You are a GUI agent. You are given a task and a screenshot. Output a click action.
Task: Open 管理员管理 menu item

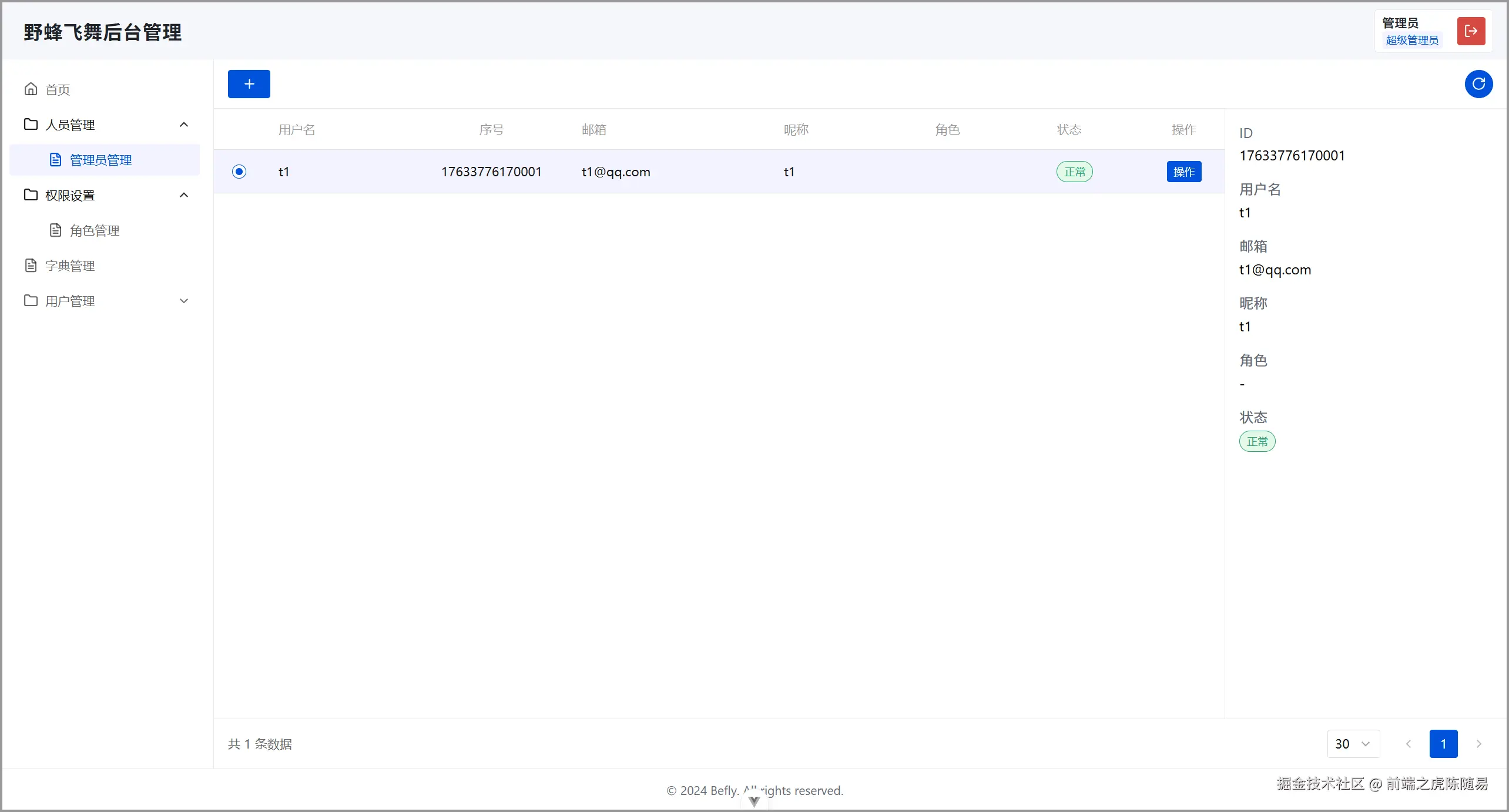[x=100, y=160]
